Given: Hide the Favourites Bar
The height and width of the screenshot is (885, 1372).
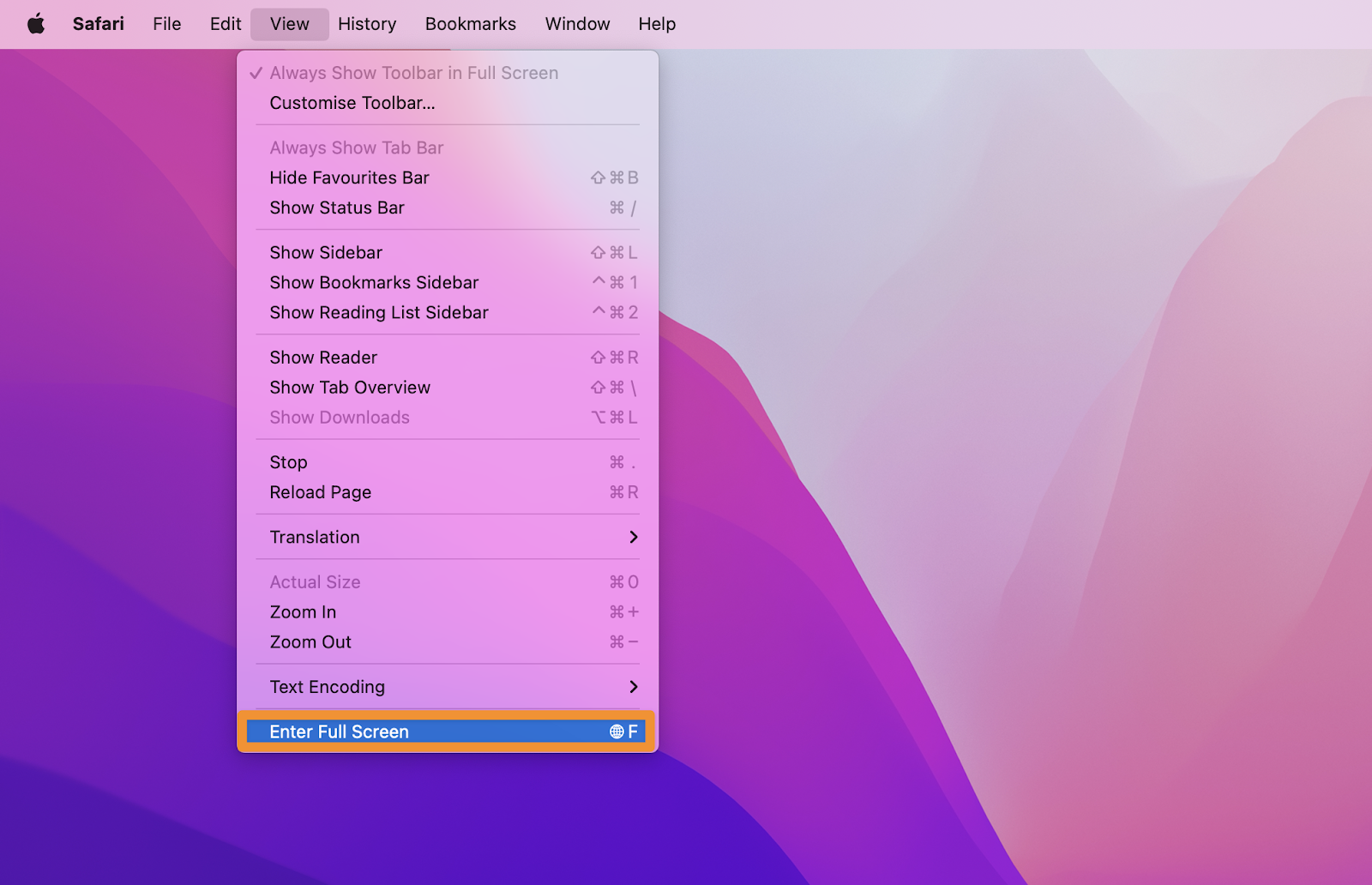Looking at the screenshot, I should pyautogui.click(x=349, y=178).
